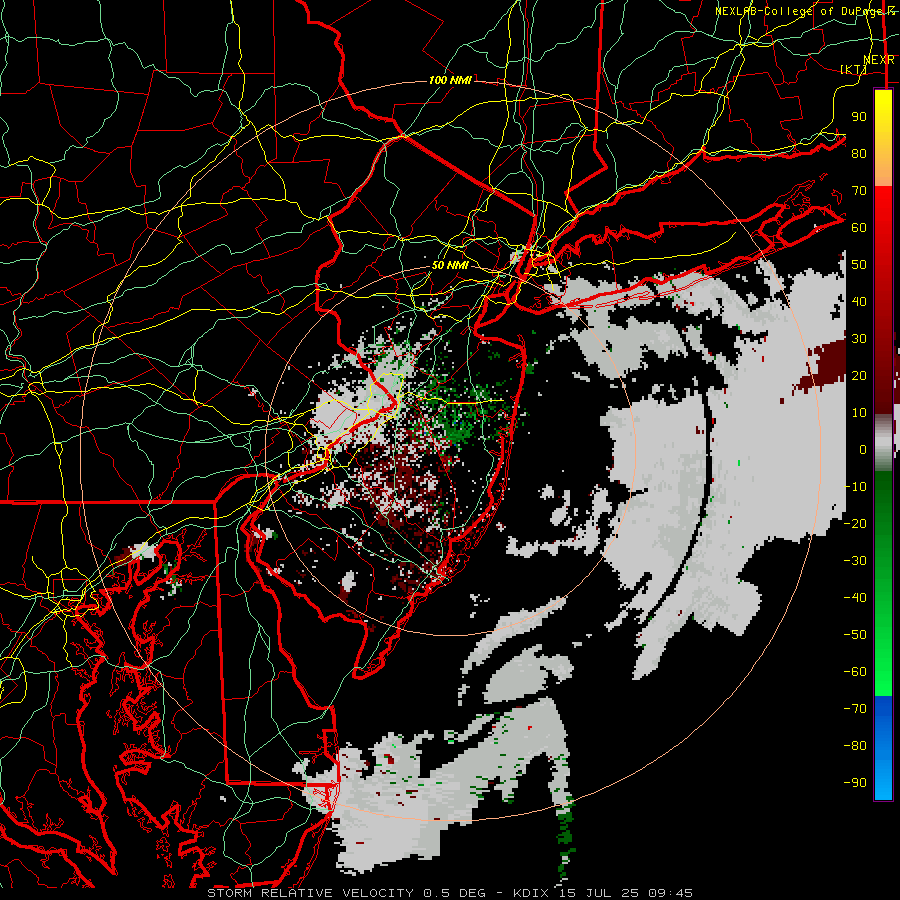Click the 80 value on the velocity scale
The width and height of the screenshot is (900, 900).
point(859,153)
